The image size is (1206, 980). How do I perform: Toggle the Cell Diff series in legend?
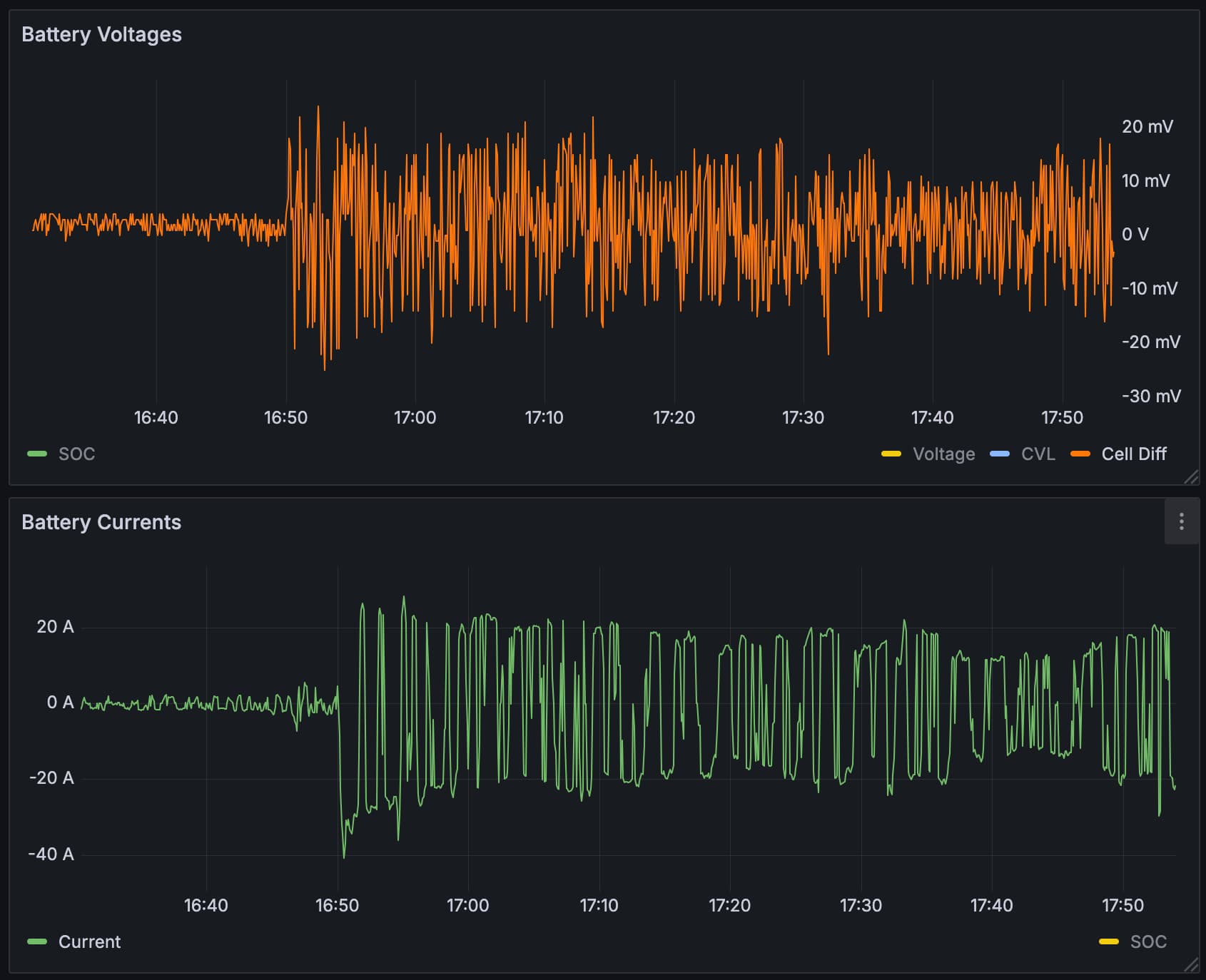[x=1133, y=454]
